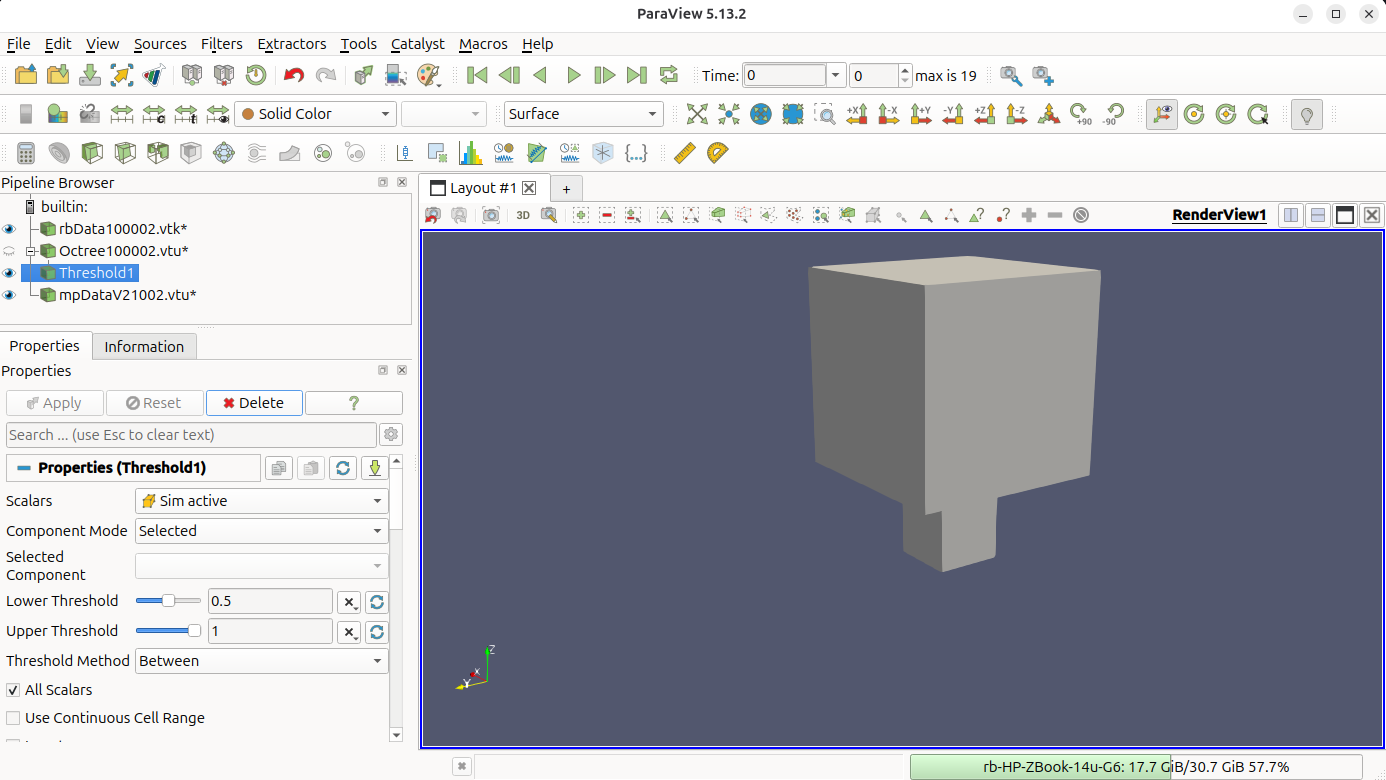Jump to the first frame
Image resolution: width=1386 pixels, height=780 pixels.
[477, 75]
